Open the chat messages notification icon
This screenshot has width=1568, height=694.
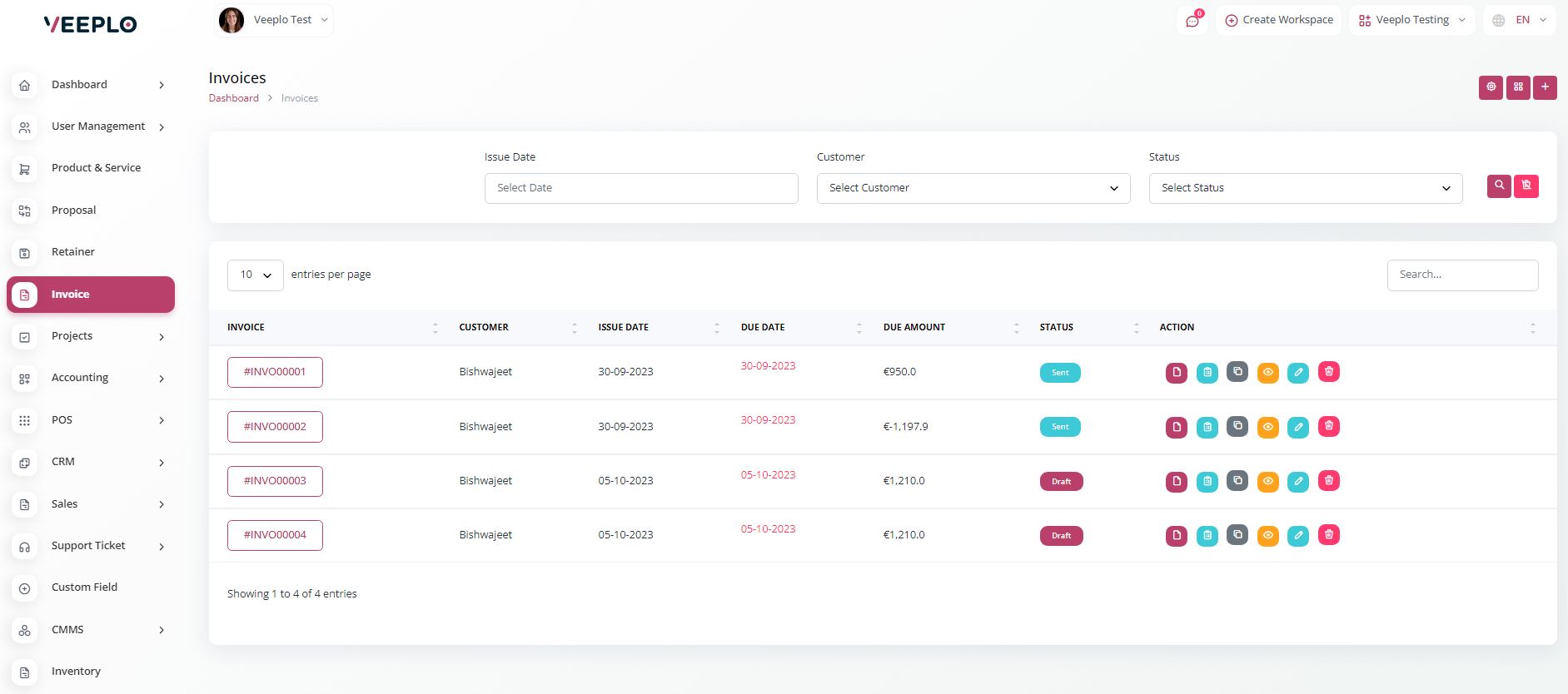1192,21
